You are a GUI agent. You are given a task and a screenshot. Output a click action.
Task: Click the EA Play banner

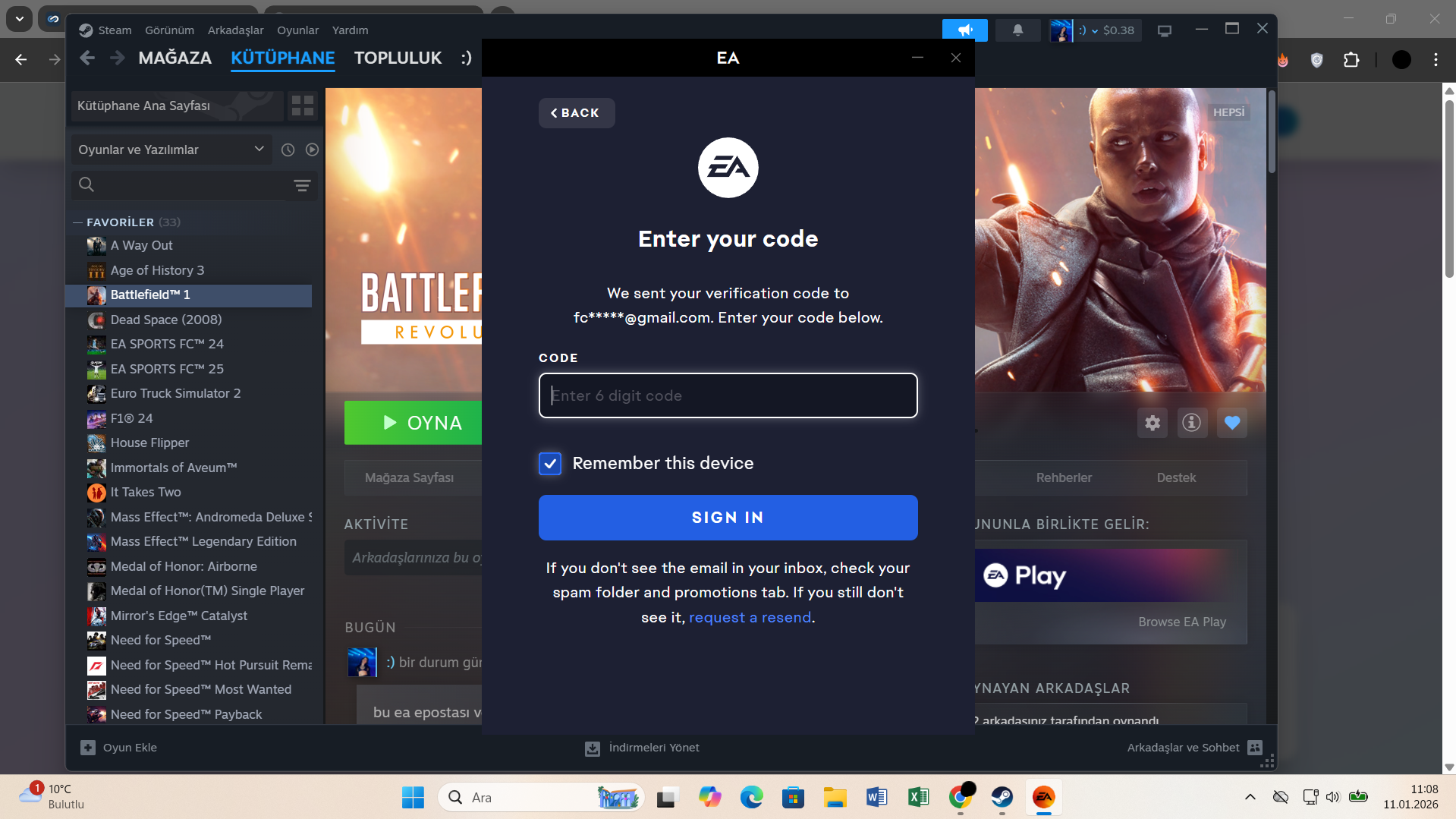pyautogui.click(x=1111, y=575)
